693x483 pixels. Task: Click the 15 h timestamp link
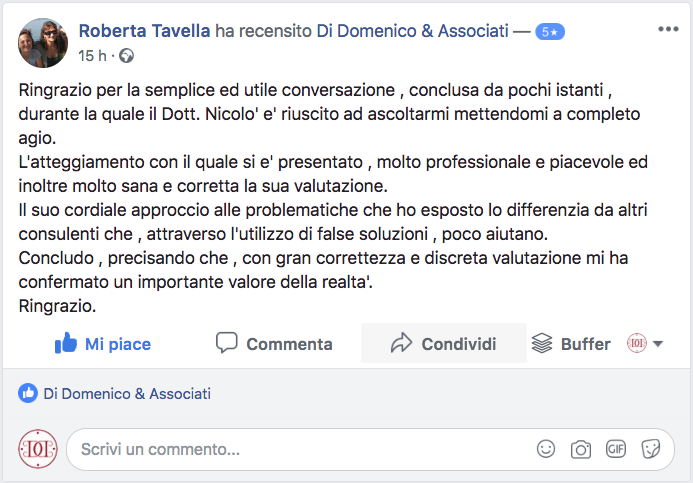tap(92, 55)
